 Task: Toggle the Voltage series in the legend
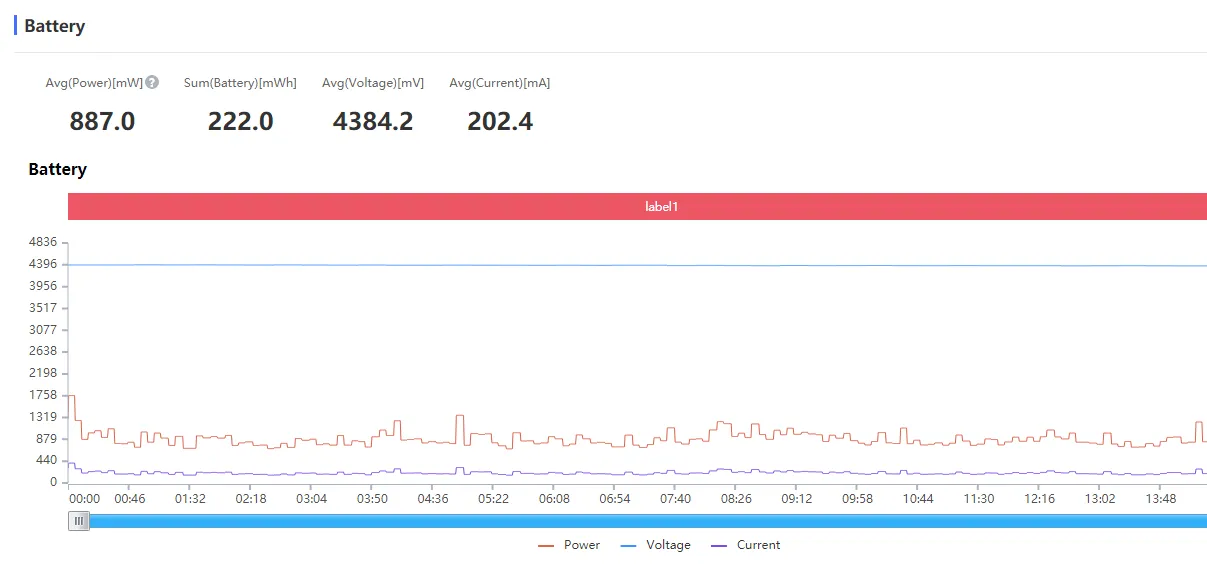click(656, 545)
